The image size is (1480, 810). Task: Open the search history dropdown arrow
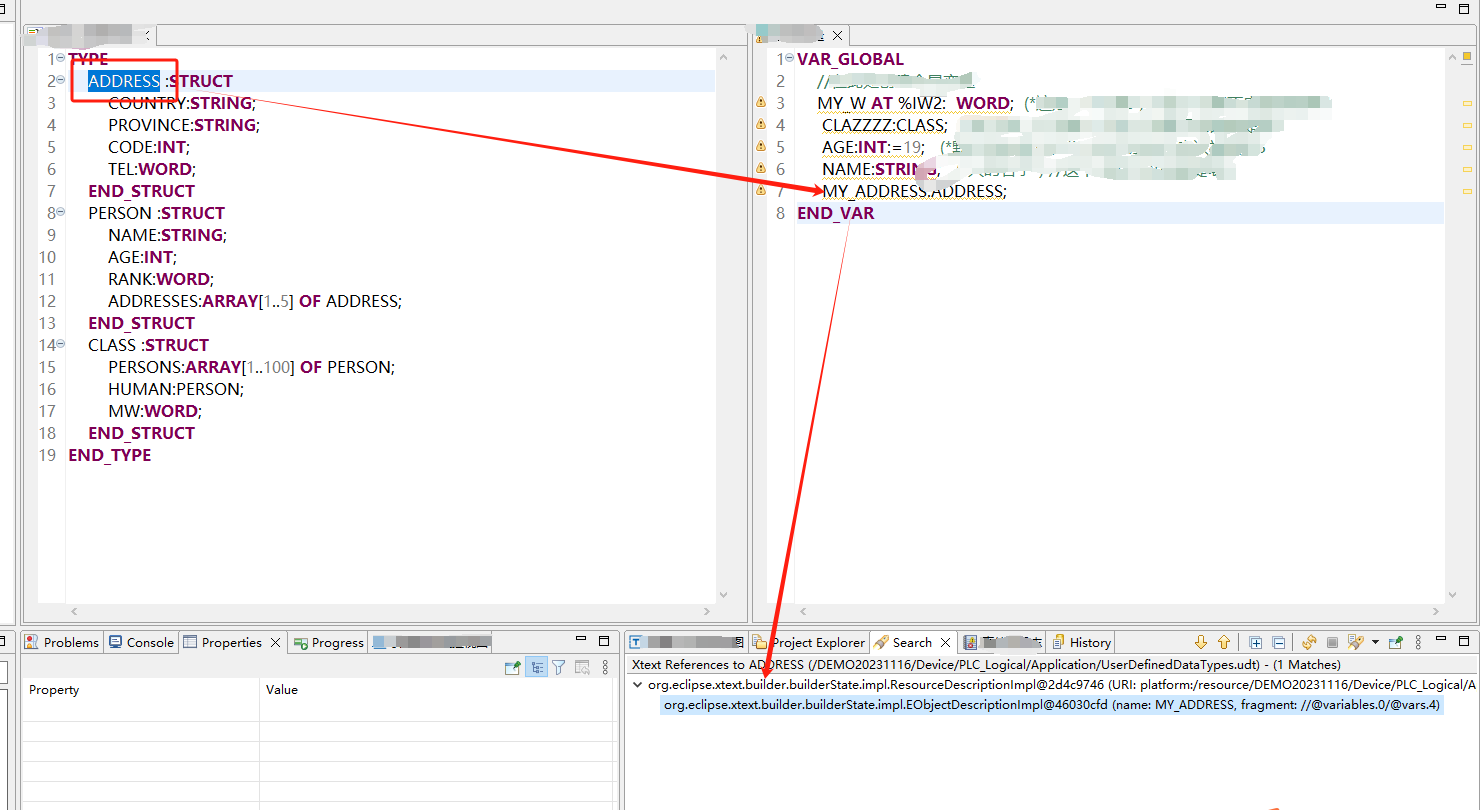pyautogui.click(x=1375, y=642)
